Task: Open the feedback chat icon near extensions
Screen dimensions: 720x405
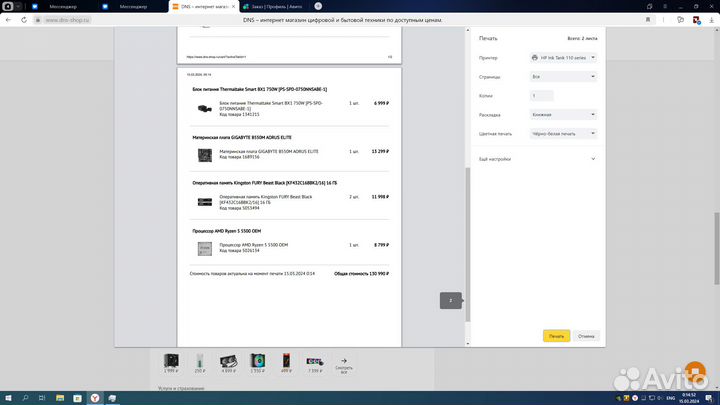Action: pyautogui.click(x=681, y=20)
